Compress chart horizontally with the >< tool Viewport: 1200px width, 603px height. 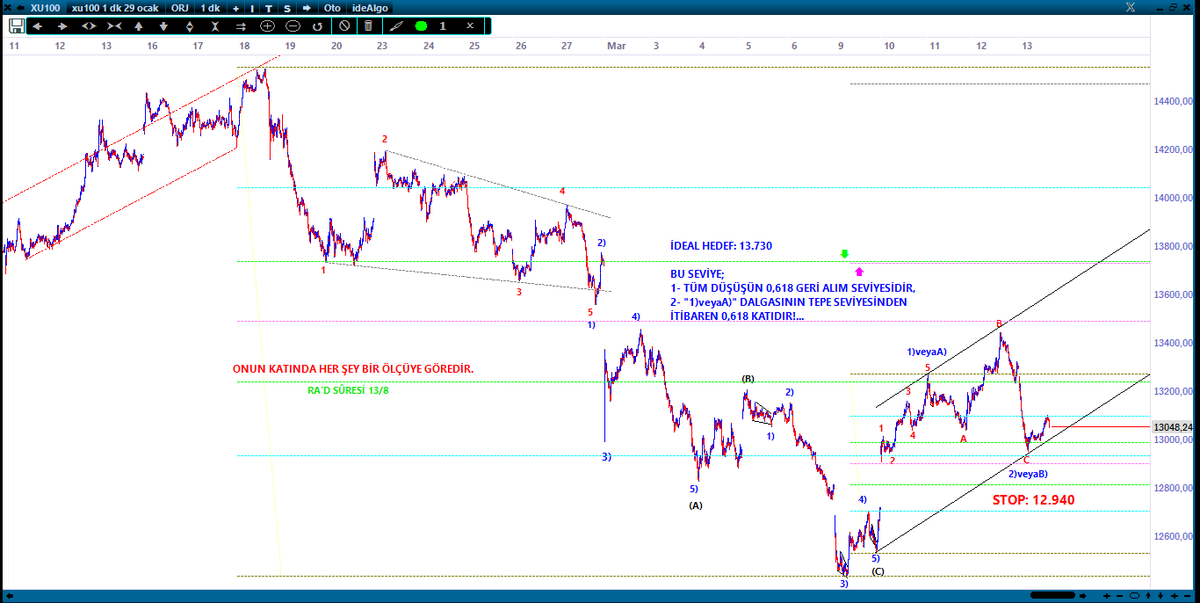(114, 26)
